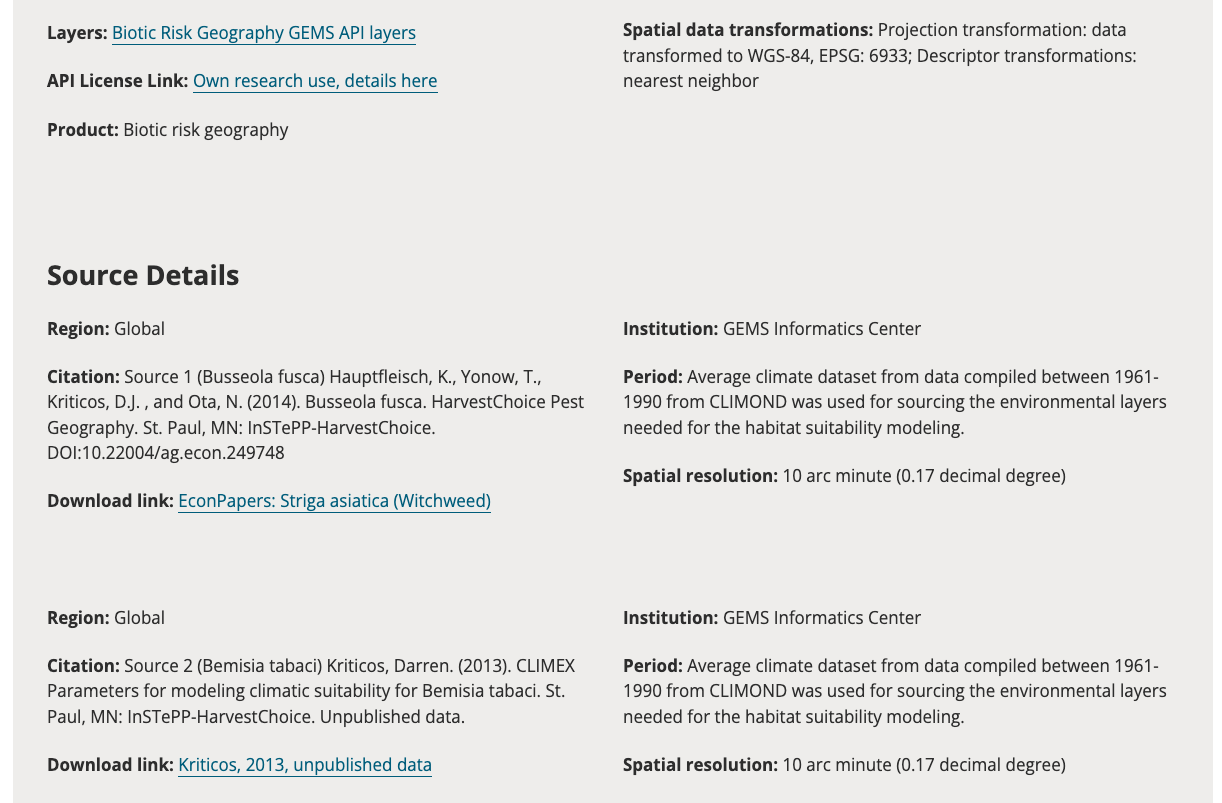This screenshot has width=1222, height=803.
Task: Click the first 'Spatial resolution: 10 arc minute' line
Action: point(843,476)
